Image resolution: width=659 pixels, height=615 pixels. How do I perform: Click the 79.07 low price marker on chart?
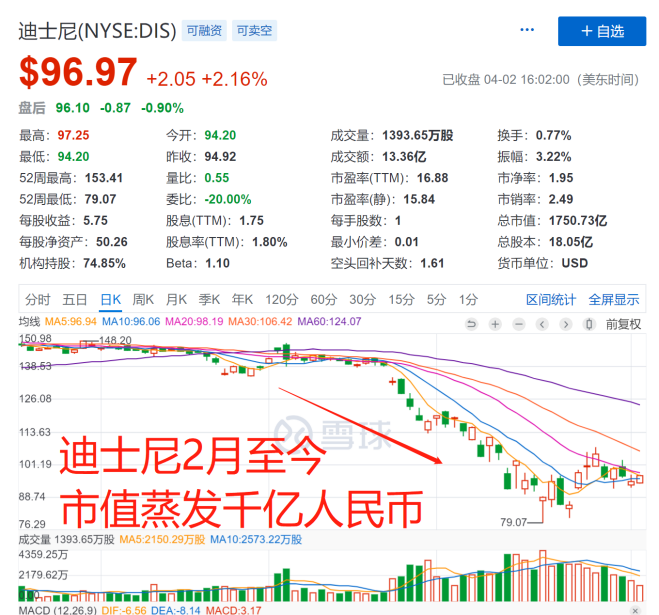tap(514, 522)
